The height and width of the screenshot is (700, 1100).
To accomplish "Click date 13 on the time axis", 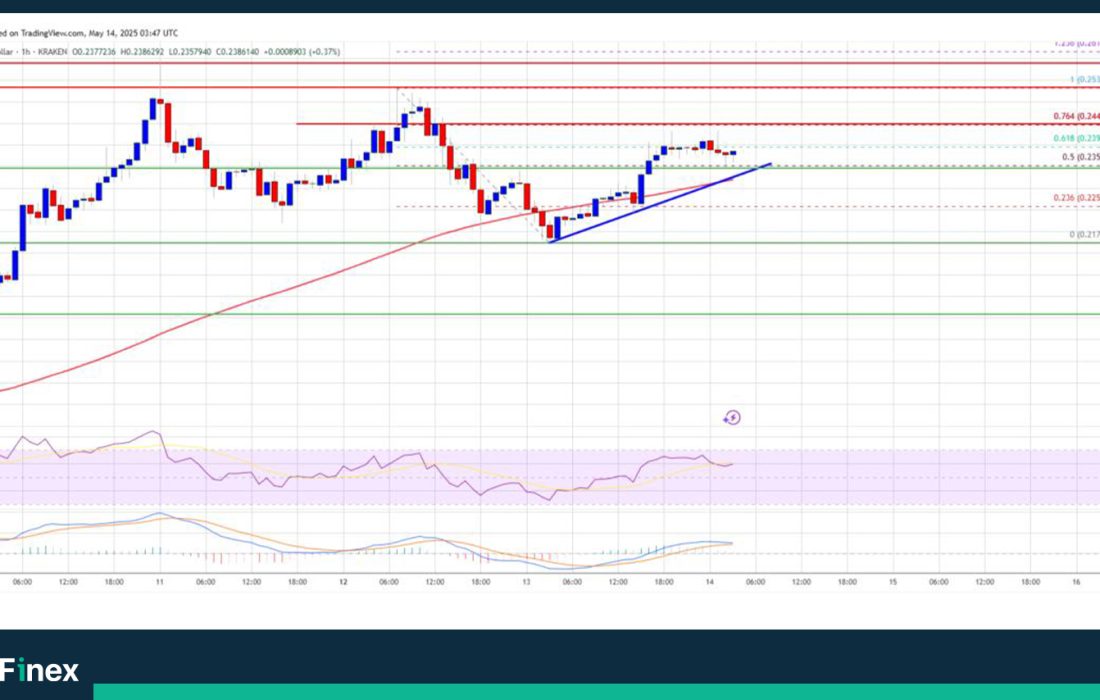I will pos(526,582).
